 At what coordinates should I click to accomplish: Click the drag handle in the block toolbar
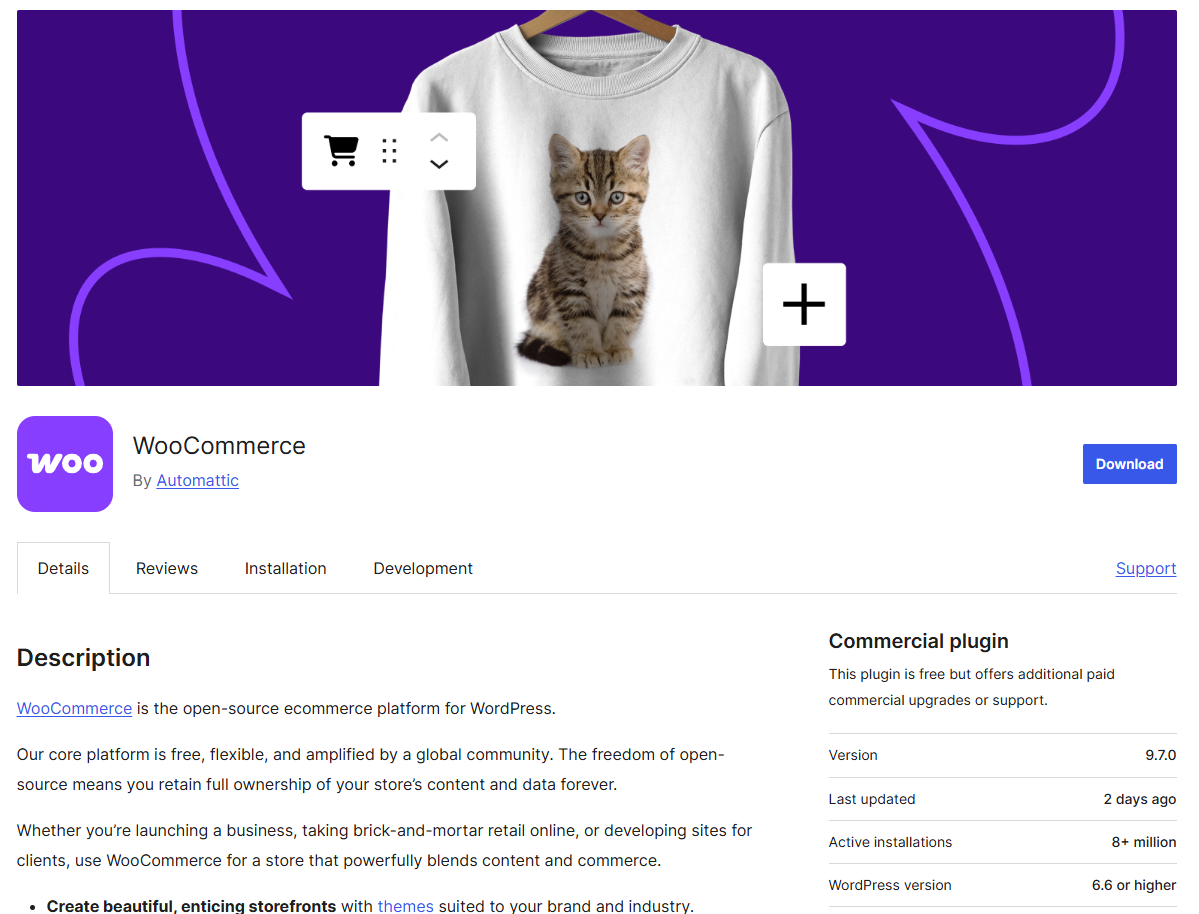[389, 150]
